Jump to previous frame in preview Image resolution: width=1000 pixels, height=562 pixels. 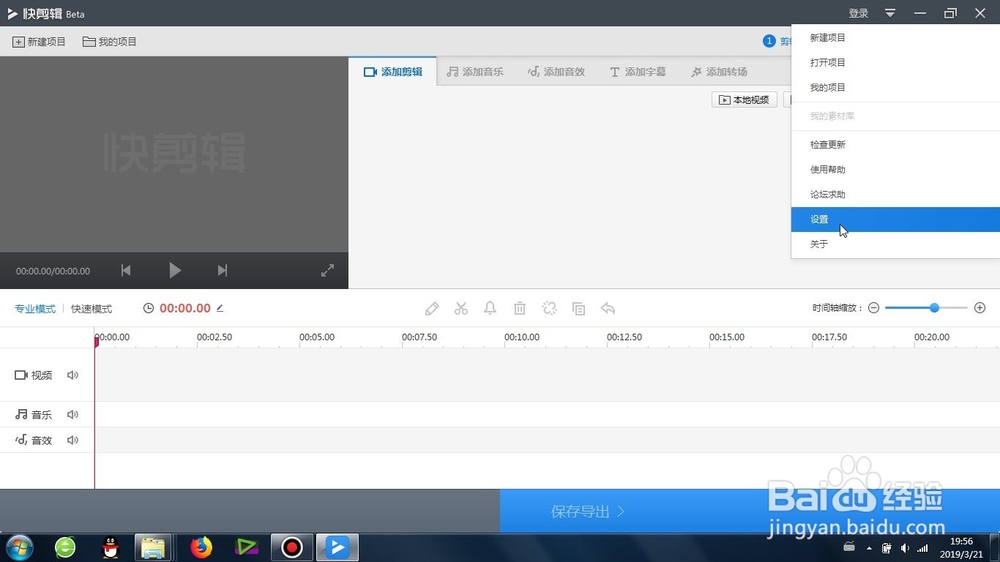click(126, 270)
